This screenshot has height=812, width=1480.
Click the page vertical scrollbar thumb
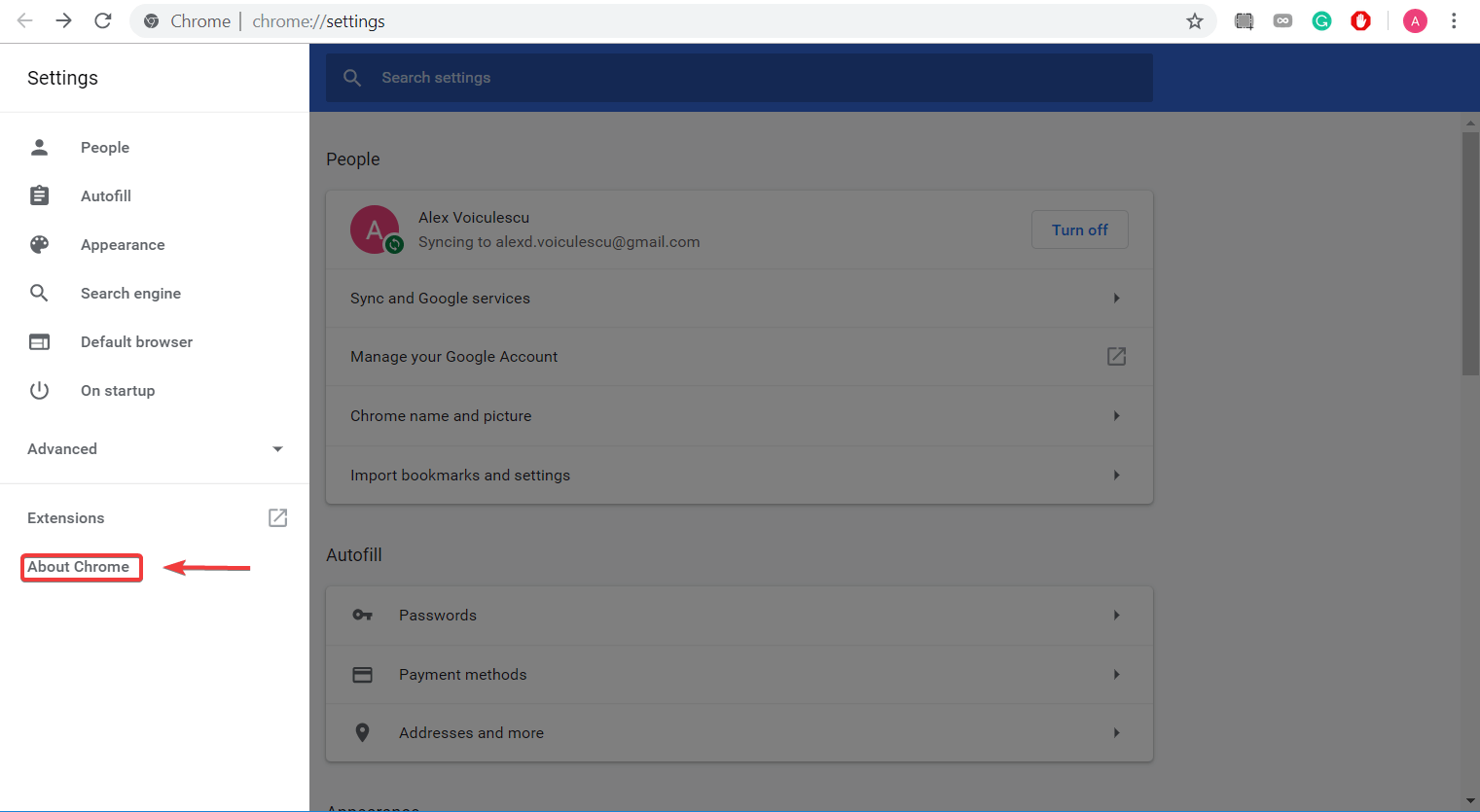pyautogui.click(x=1470, y=253)
